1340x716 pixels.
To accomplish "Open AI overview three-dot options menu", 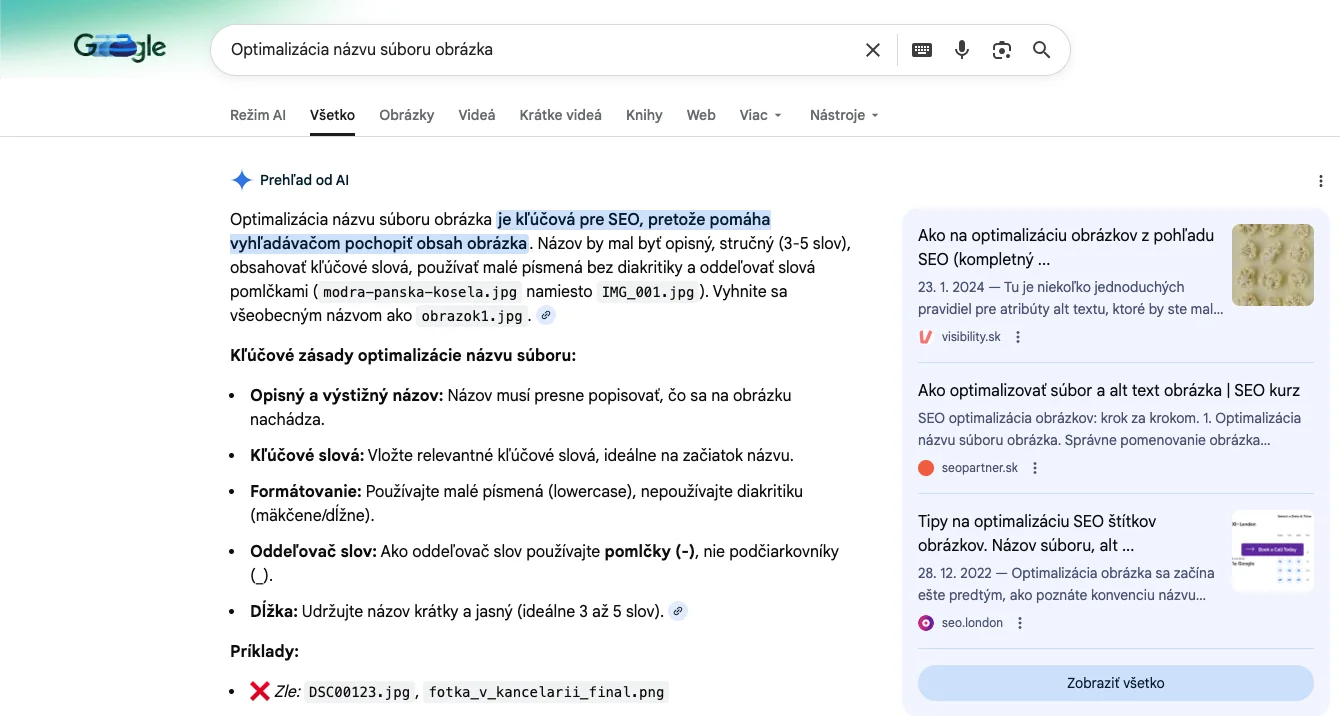I will [1322, 181].
